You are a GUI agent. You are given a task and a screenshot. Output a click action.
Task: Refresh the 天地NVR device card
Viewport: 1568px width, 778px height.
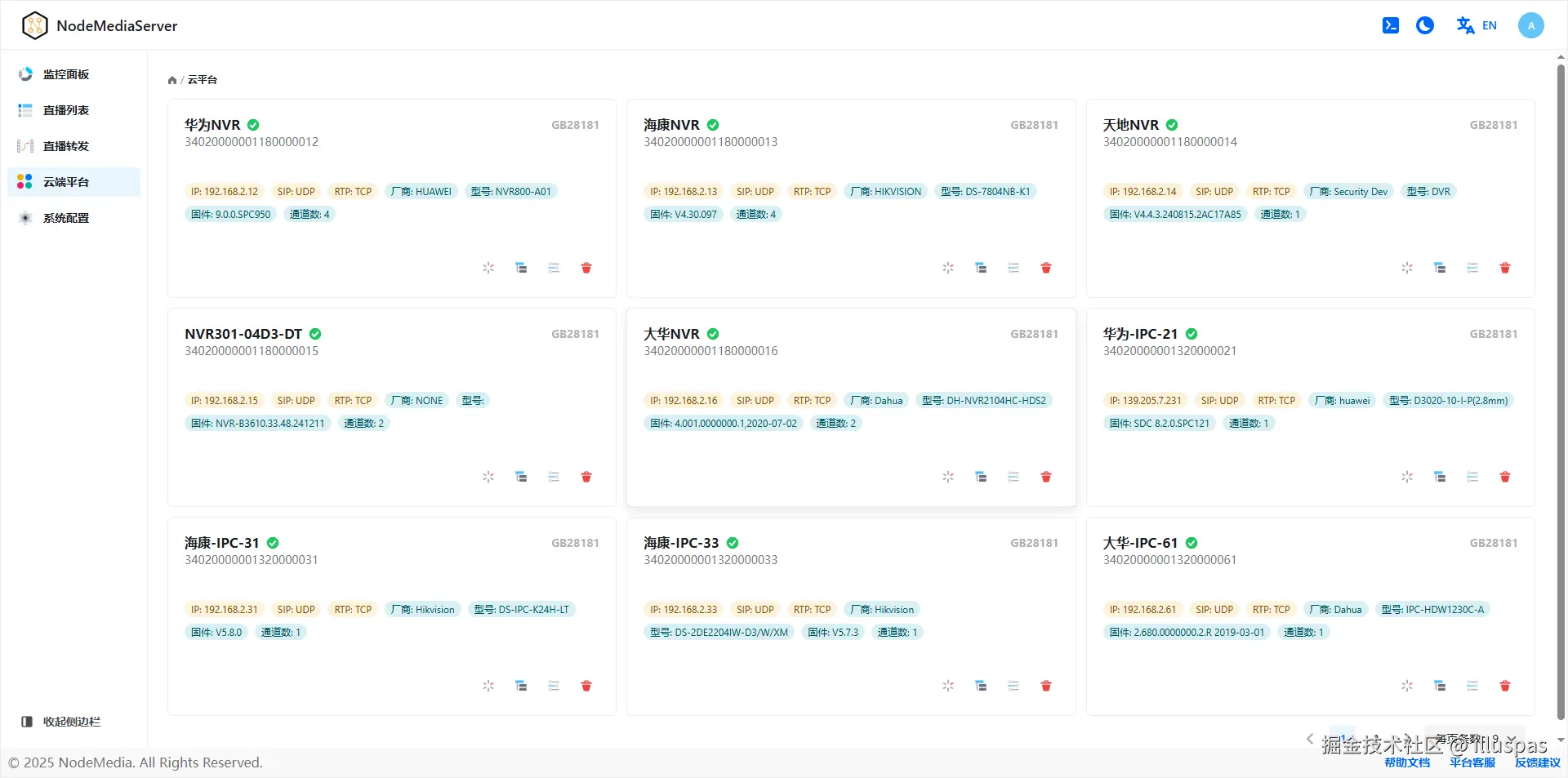coord(1407,268)
